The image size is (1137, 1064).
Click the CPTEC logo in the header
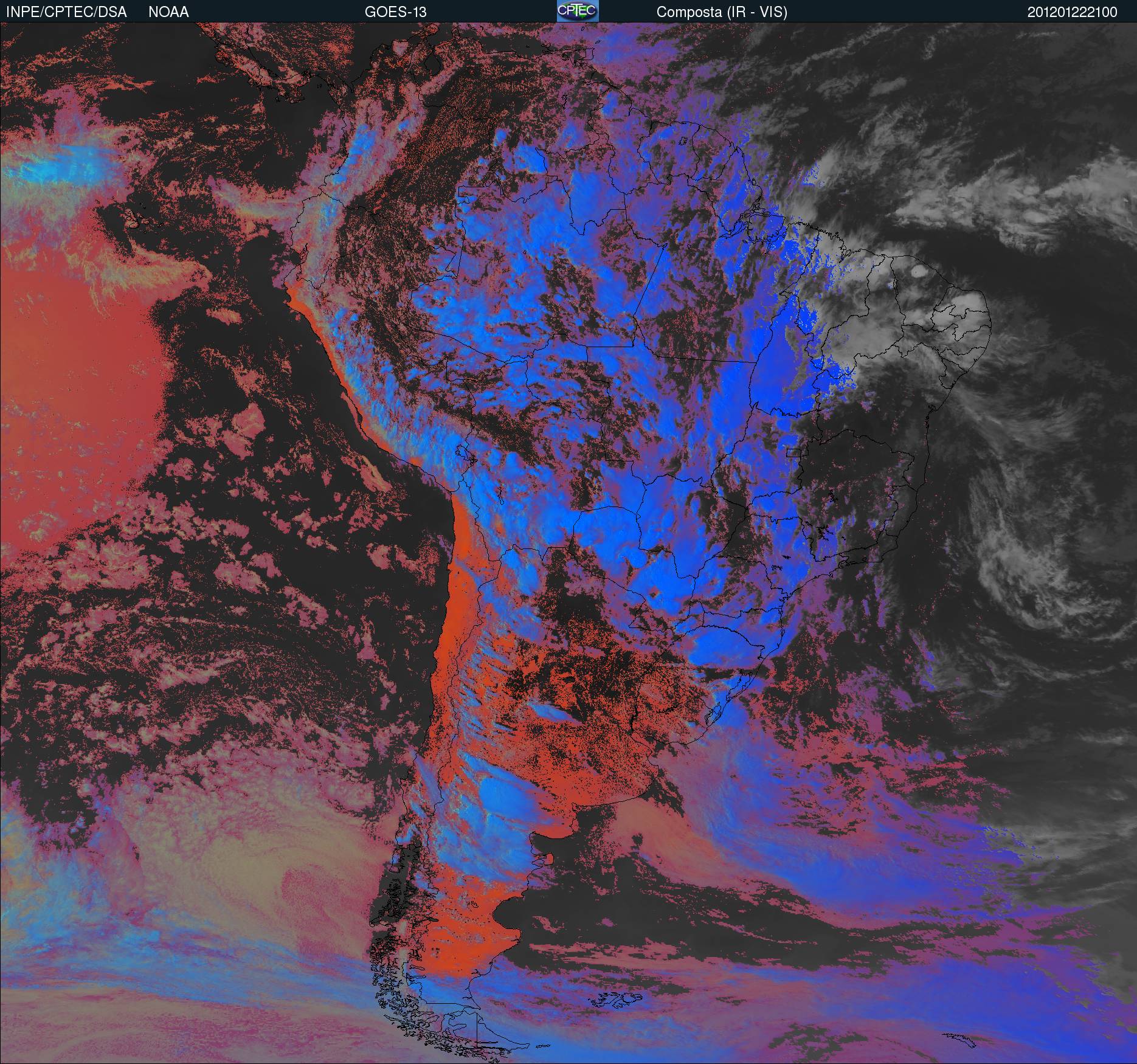(578, 11)
